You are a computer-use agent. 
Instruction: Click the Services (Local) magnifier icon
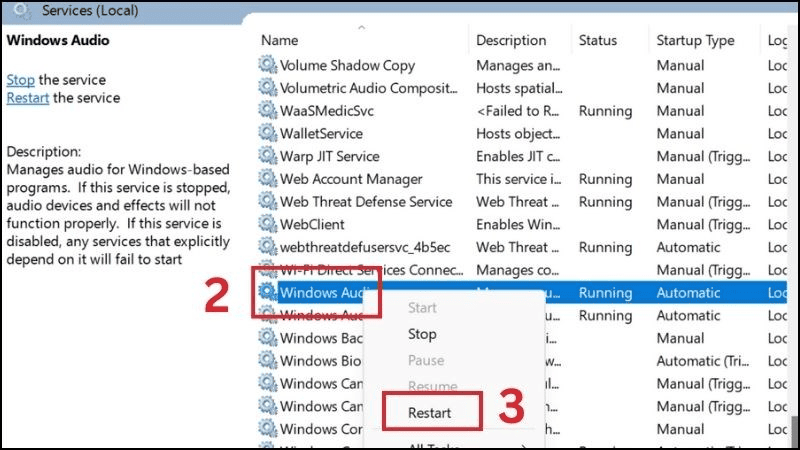point(16,9)
